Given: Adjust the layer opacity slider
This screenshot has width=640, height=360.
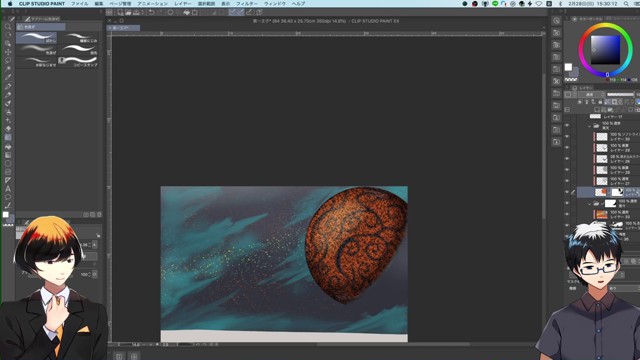Looking at the screenshot, I should [620, 94].
